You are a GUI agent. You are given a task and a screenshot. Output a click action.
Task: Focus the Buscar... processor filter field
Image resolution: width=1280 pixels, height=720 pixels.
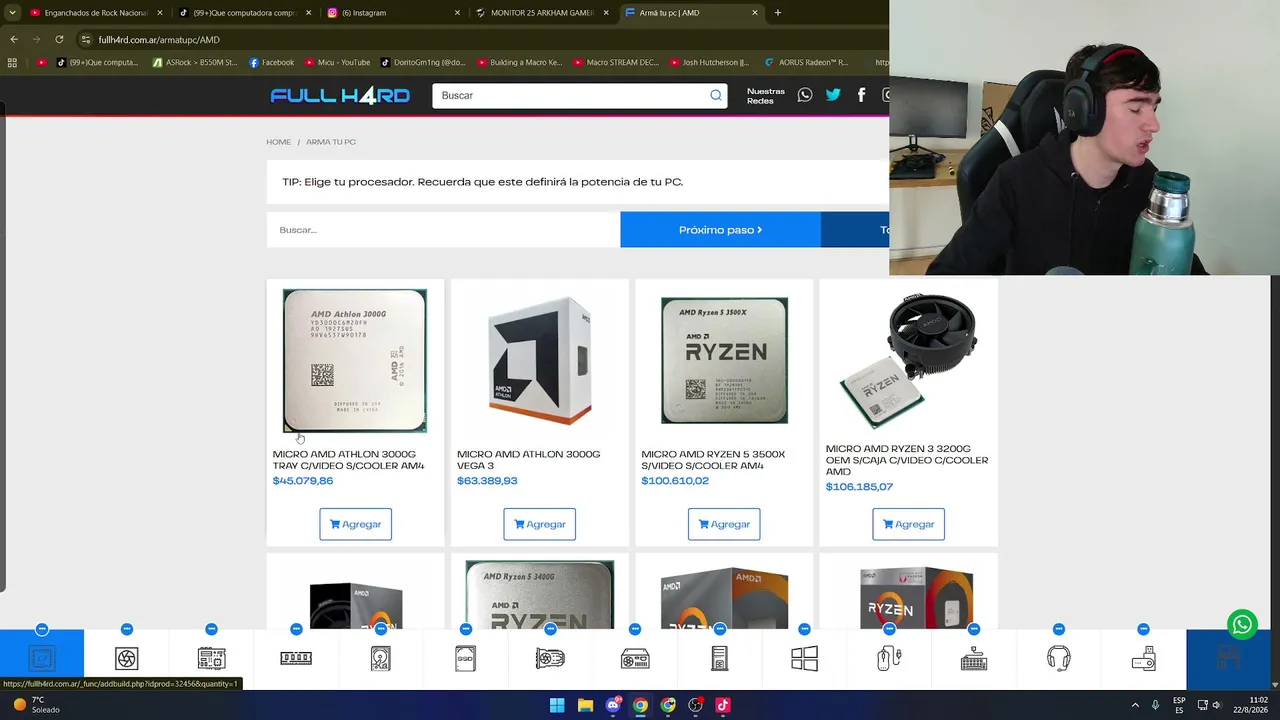[443, 230]
